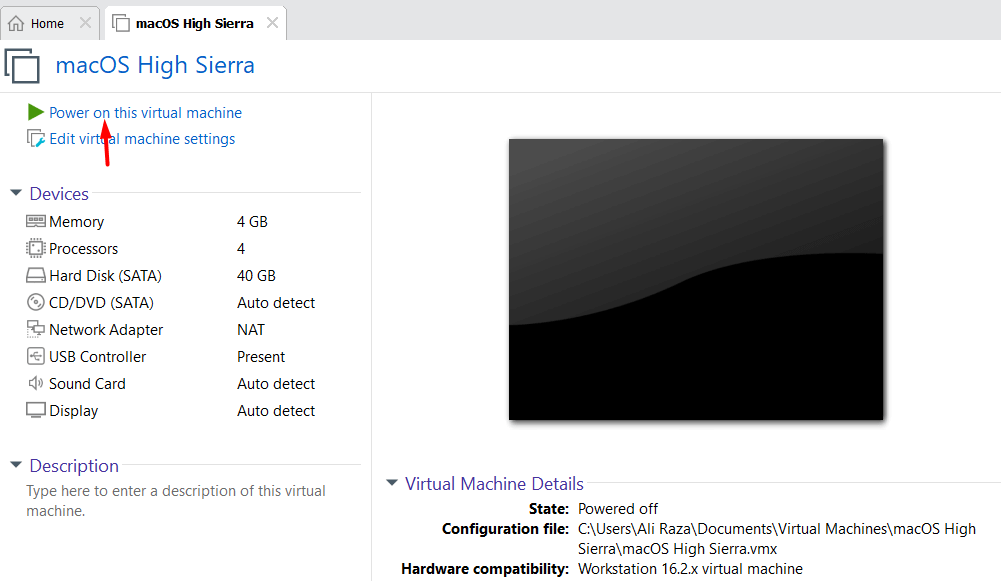The width and height of the screenshot is (1001, 581).
Task: Click the USB Controller icon
Action: tap(36, 357)
